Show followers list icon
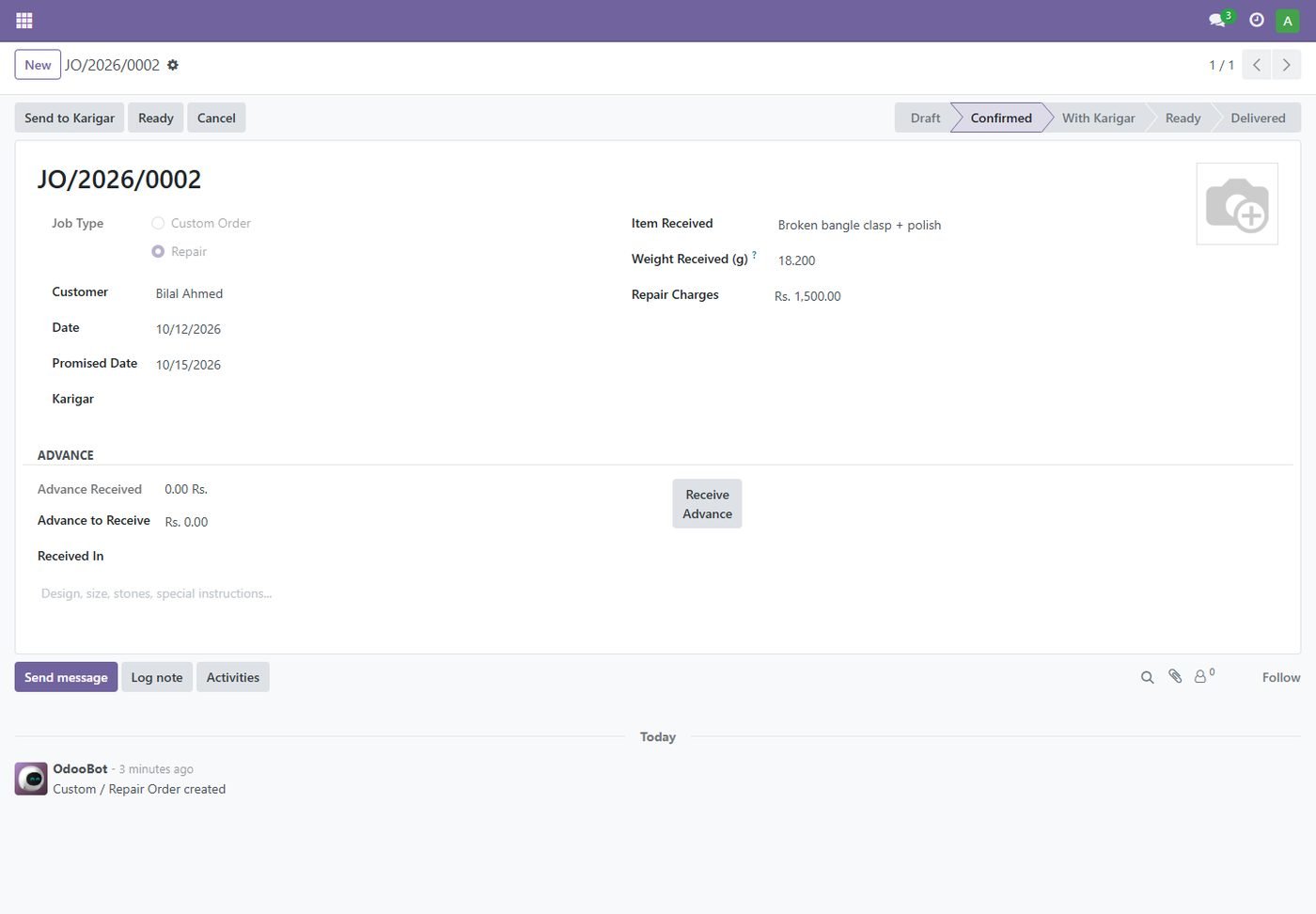Screen dimensions: 1316x914 coord(1204,675)
